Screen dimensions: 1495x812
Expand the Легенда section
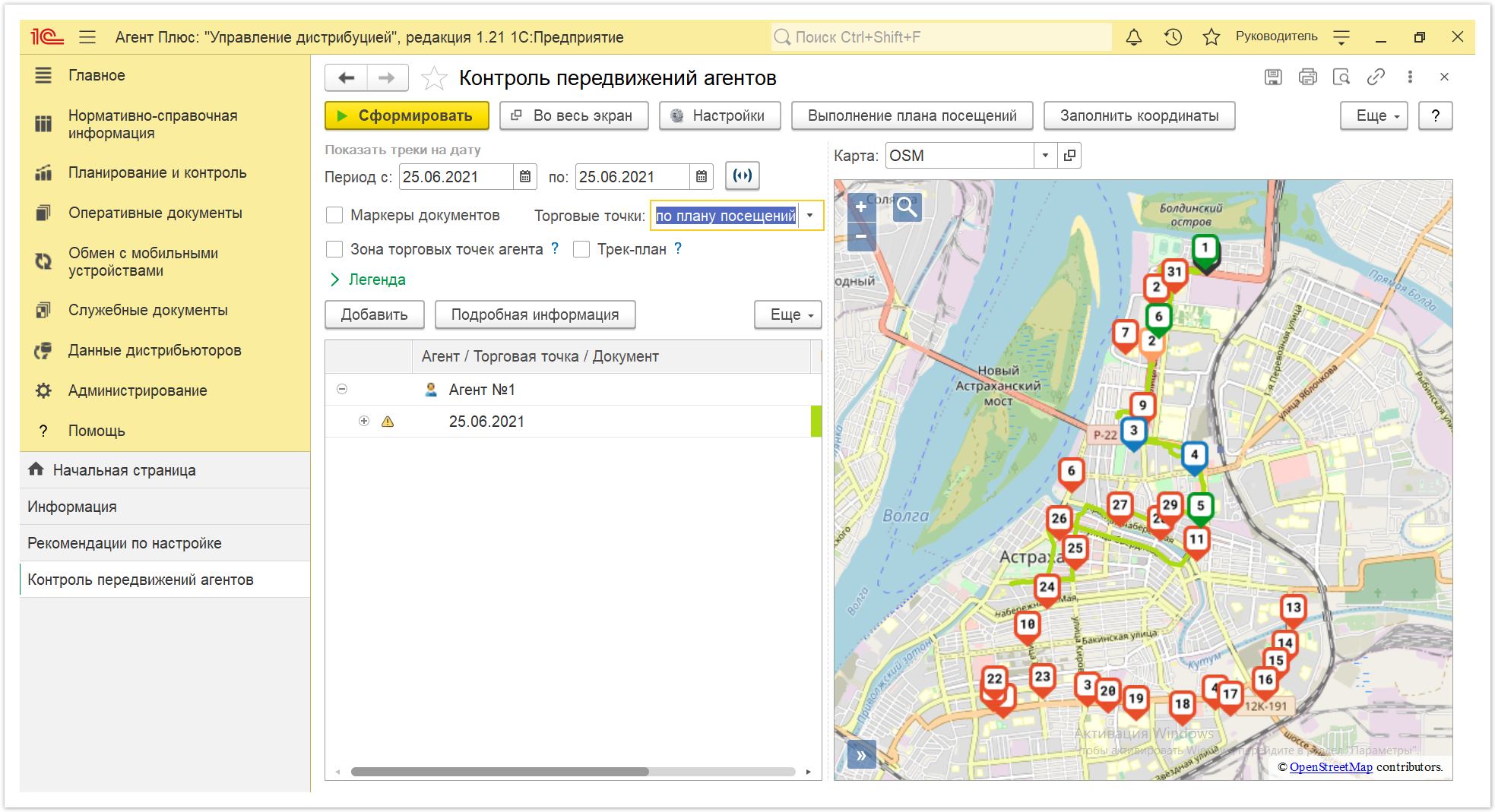(x=368, y=280)
